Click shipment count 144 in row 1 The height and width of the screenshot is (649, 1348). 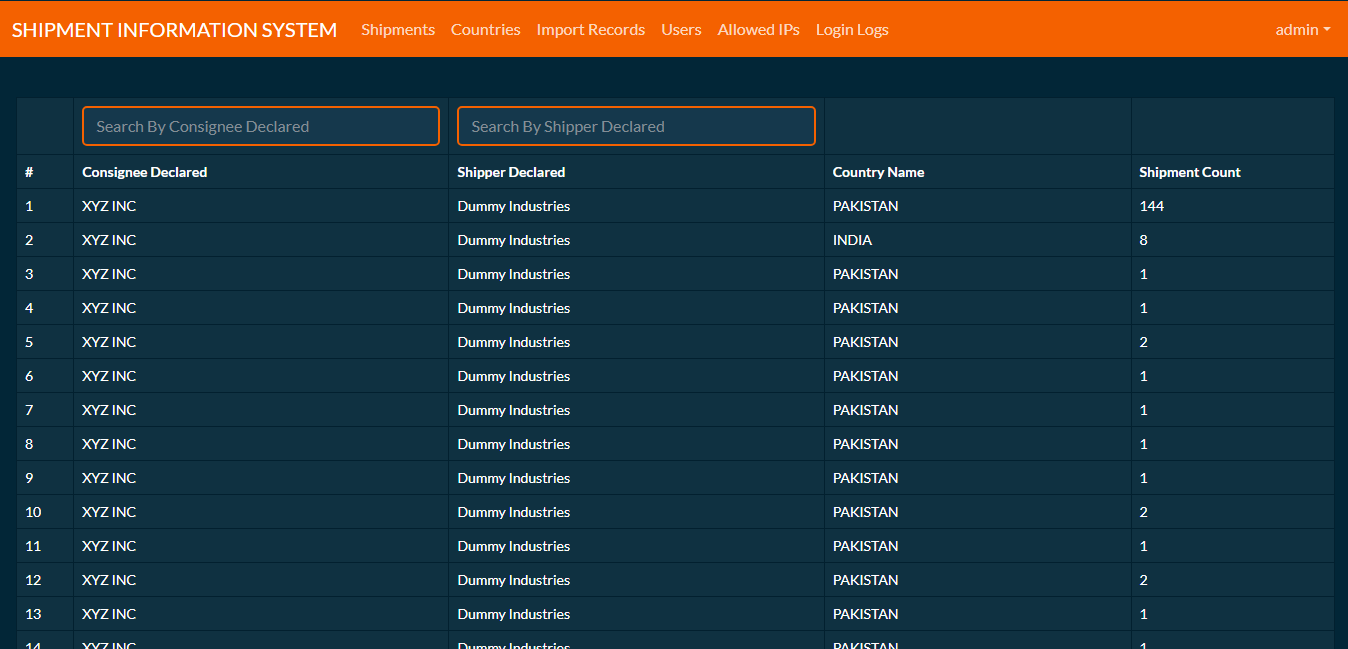click(x=1151, y=206)
